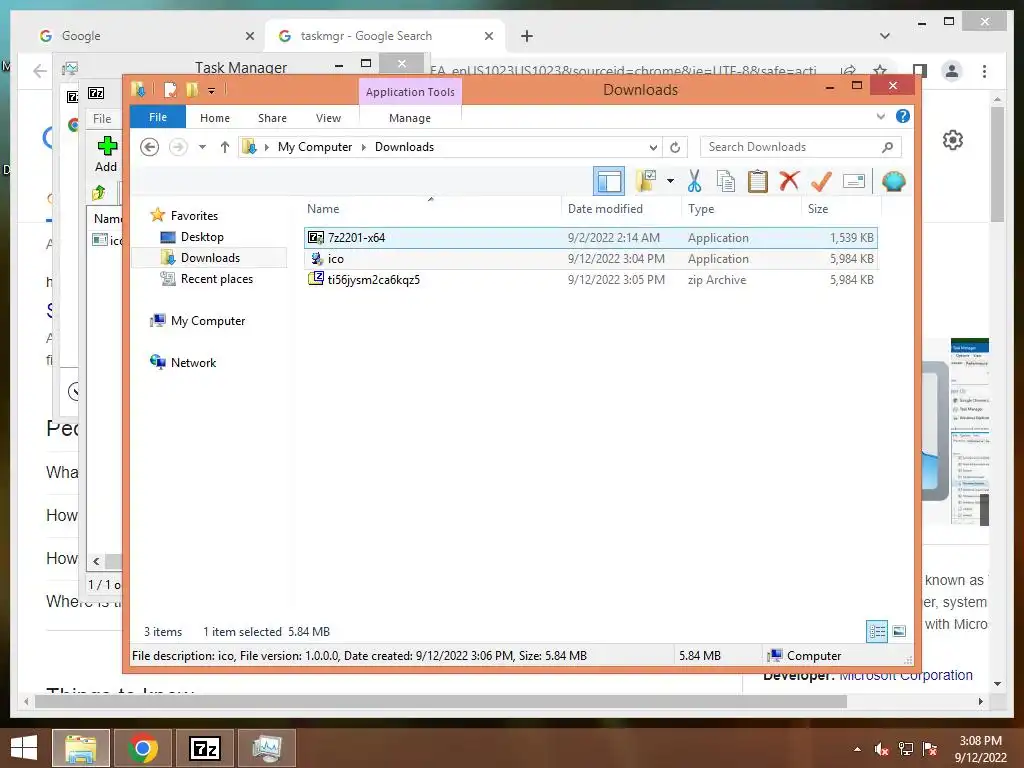Click the red X Delete icon
Screen dimensions: 1024x768
(789, 180)
